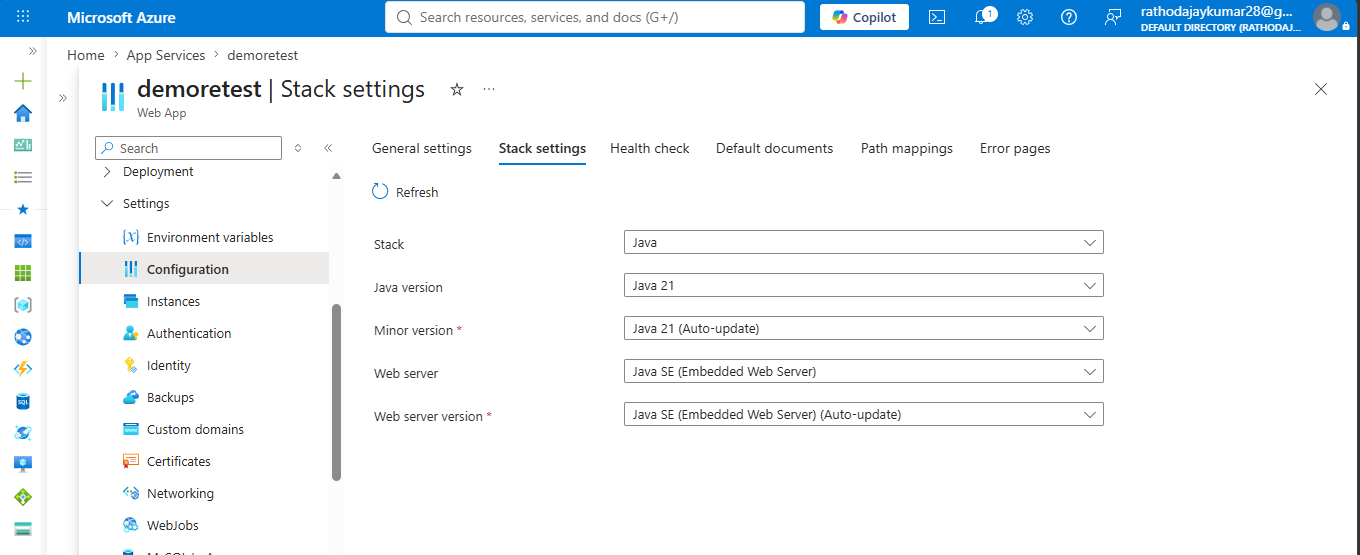Viewport: 1360px width, 555px height.
Task: Open Dashboard icon in left sidebar
Action: tap(23, 145)
